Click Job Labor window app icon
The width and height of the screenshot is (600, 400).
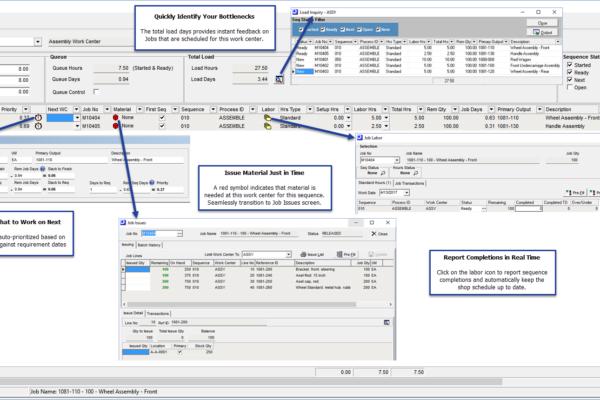[x=360, y=137]
